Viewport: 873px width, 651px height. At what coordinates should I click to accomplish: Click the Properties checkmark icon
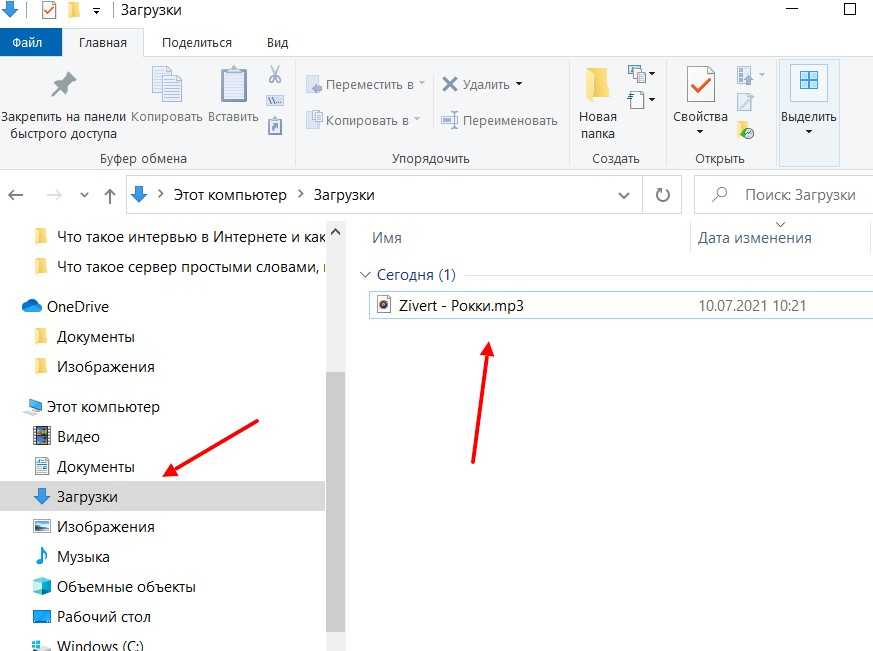click(700, 84)
